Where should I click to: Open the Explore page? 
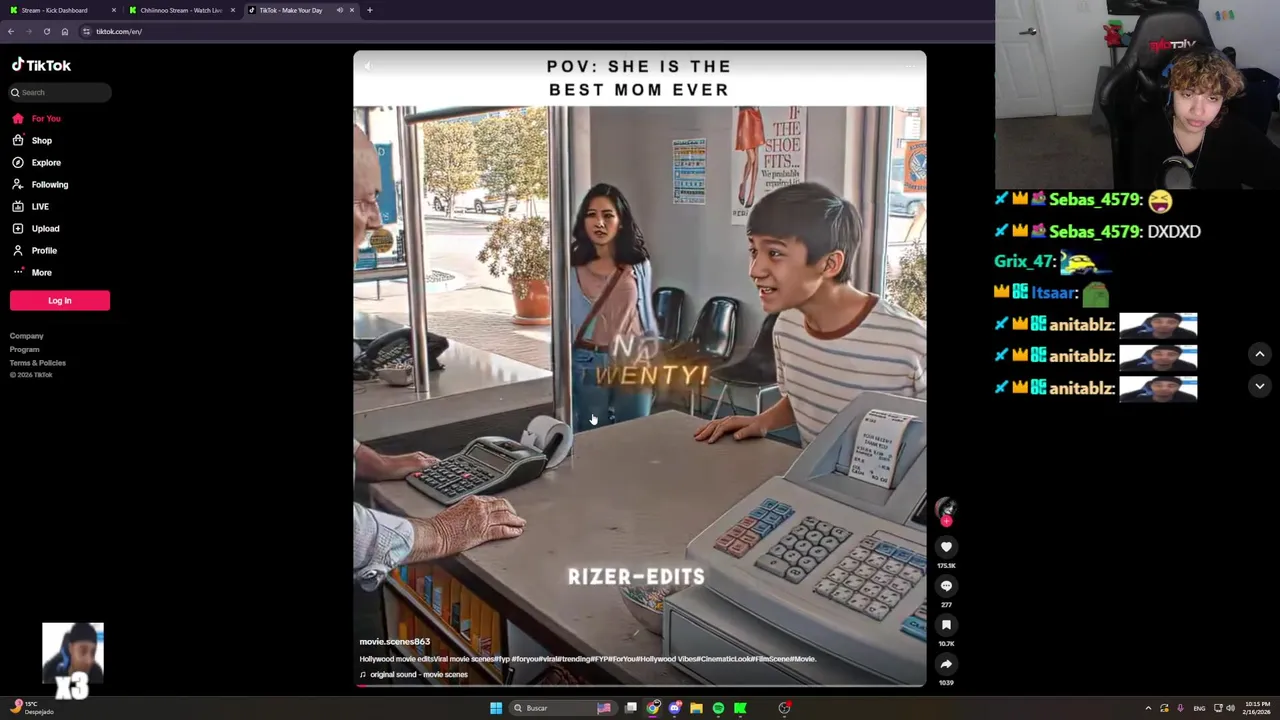pyautogui.click(x=46, y=162)
